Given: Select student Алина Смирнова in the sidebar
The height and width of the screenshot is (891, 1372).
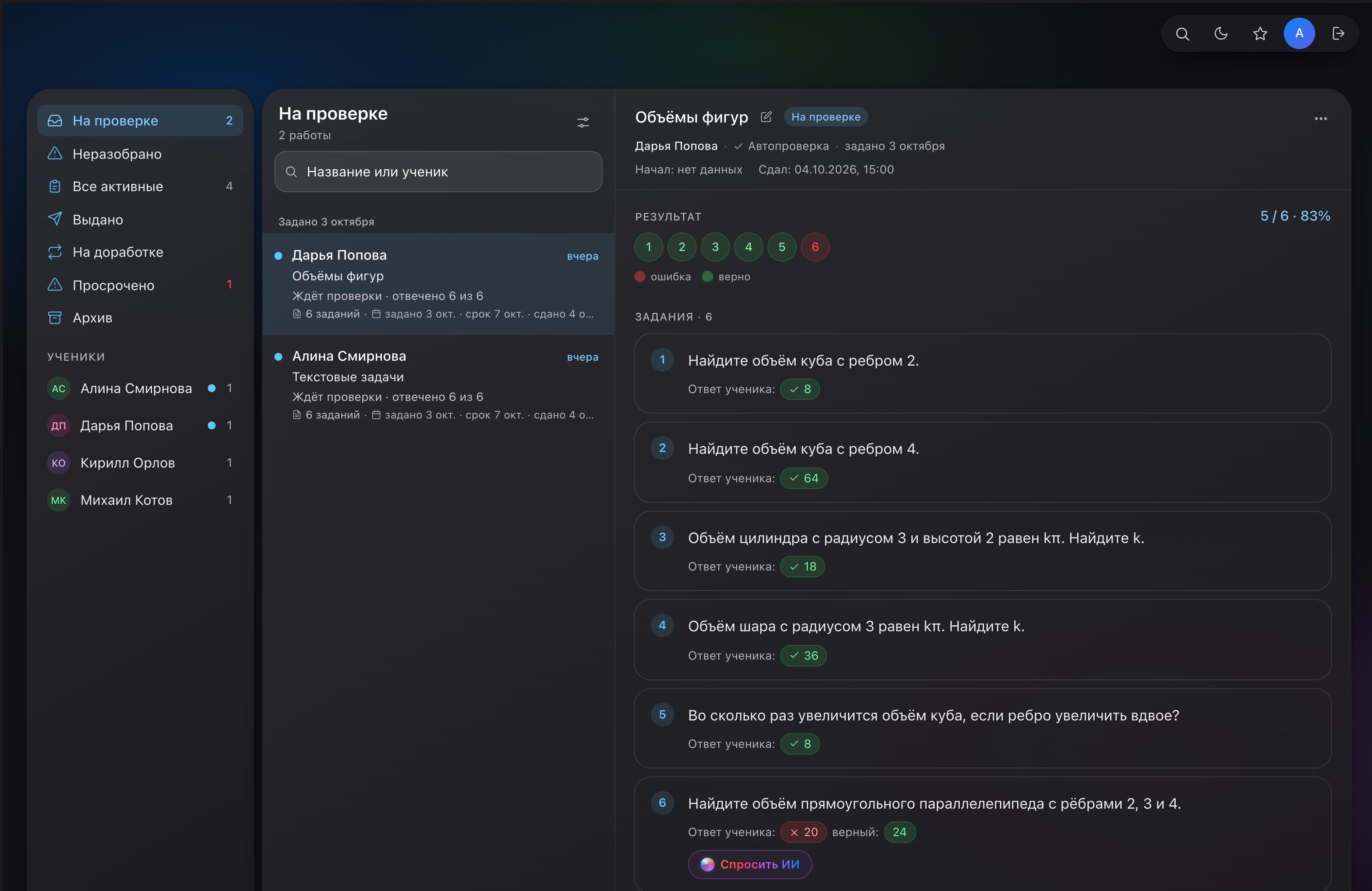Looking at the screenshot, I should (140, 388).
